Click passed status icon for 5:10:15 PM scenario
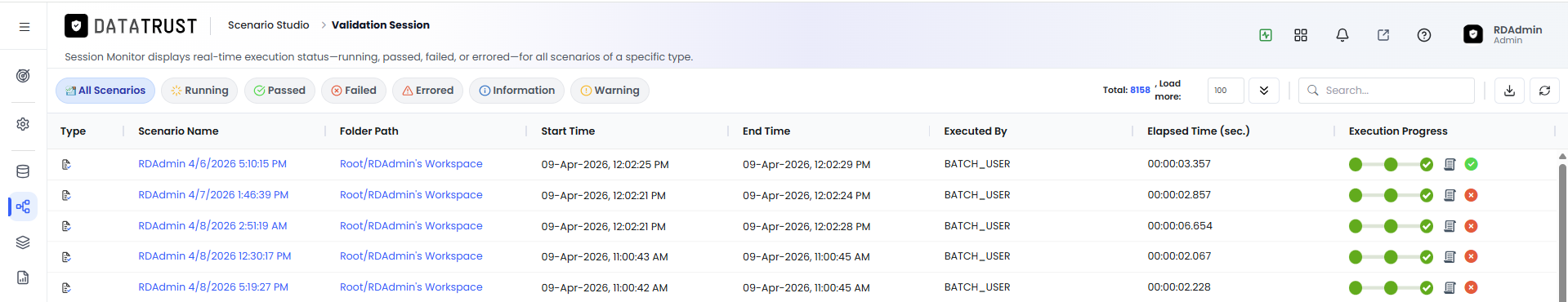1568x302 pixels. pyautogui.click(x=1472, y=164)
